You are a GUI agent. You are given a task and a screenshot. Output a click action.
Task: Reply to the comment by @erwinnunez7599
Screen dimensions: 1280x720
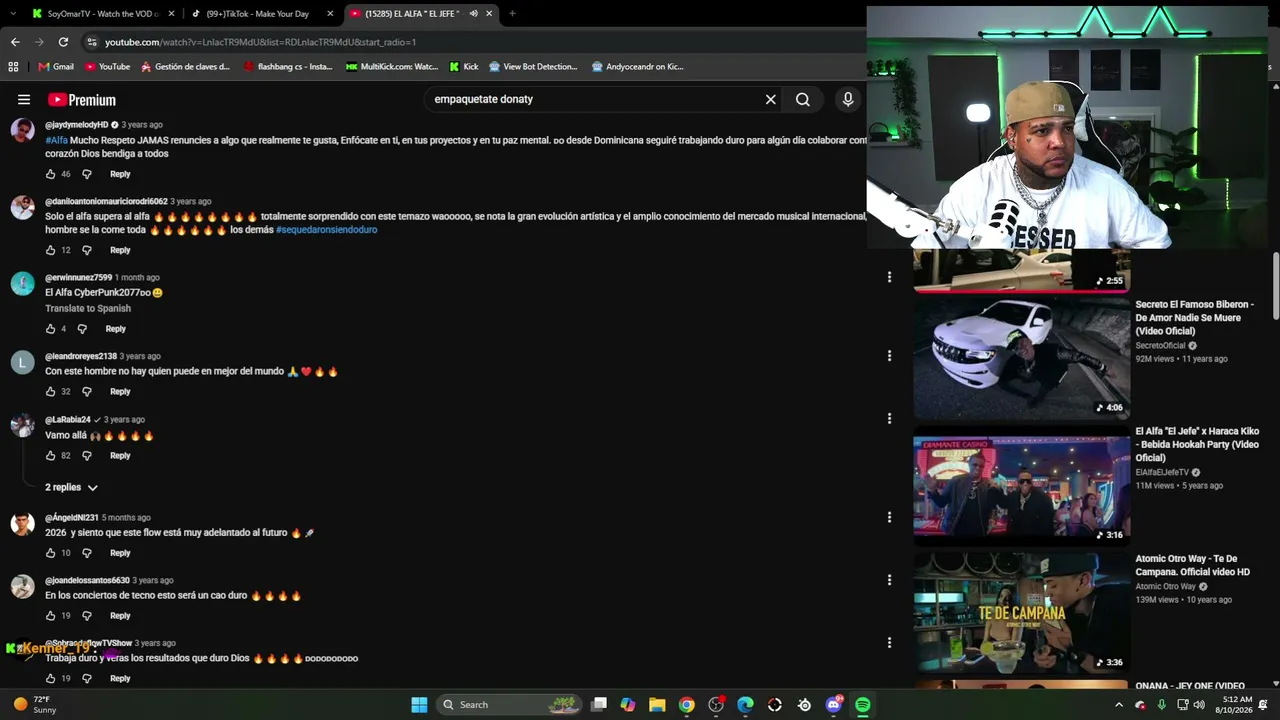[116, 329]
